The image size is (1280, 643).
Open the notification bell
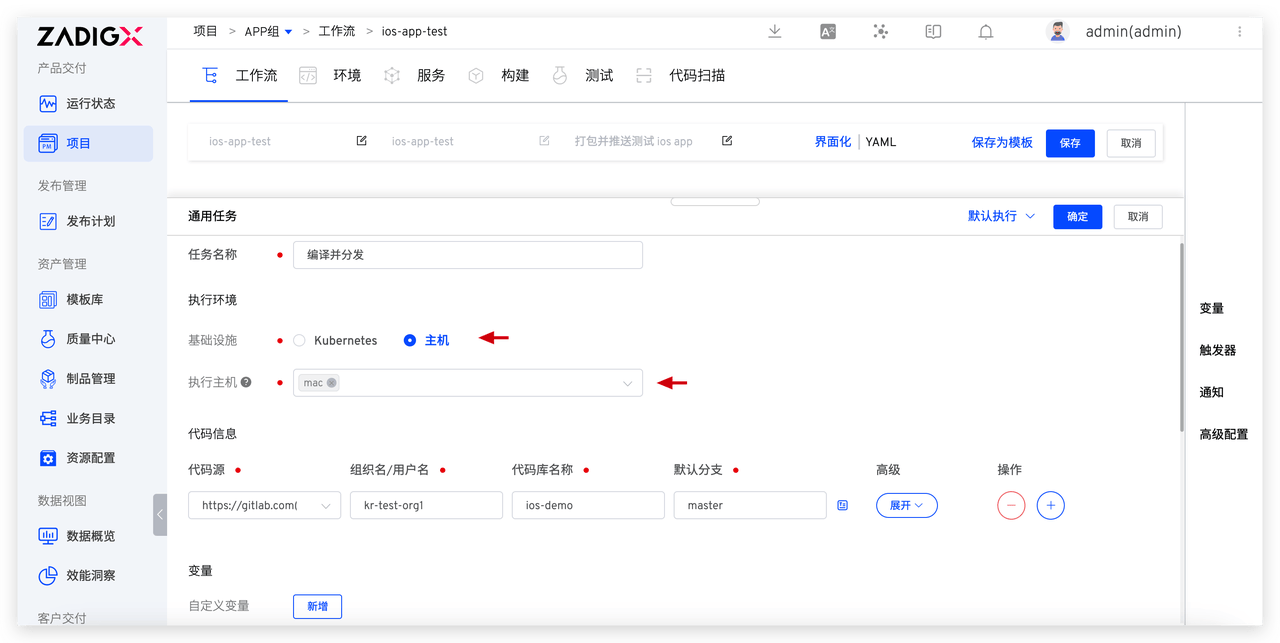pyautogui.click(x=985, y=32)
